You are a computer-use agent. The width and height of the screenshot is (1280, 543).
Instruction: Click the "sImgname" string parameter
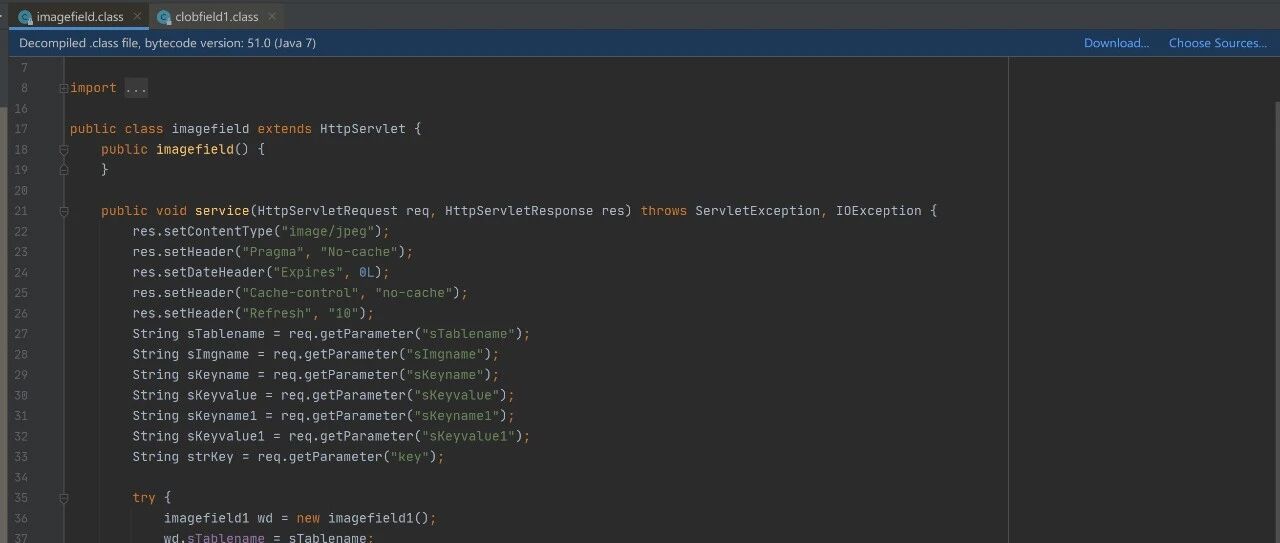445,354
